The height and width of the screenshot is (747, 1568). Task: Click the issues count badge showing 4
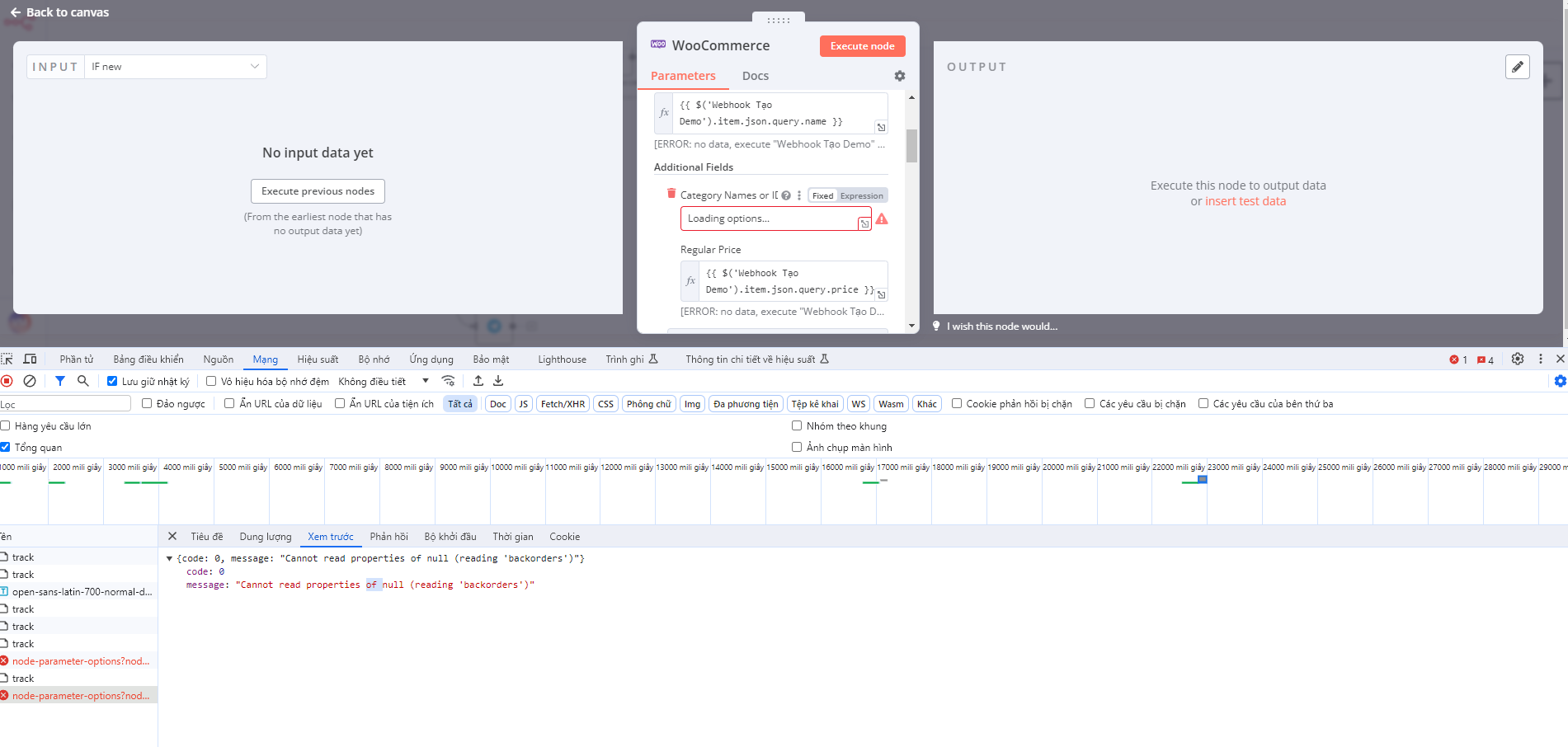click(1486, 359)
